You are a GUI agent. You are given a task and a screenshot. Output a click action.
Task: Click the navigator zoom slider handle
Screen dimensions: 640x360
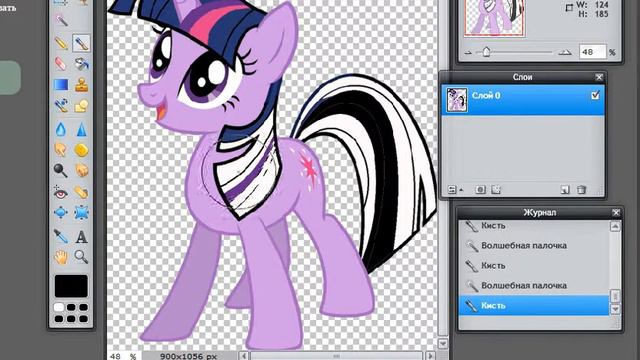point(486,52)
